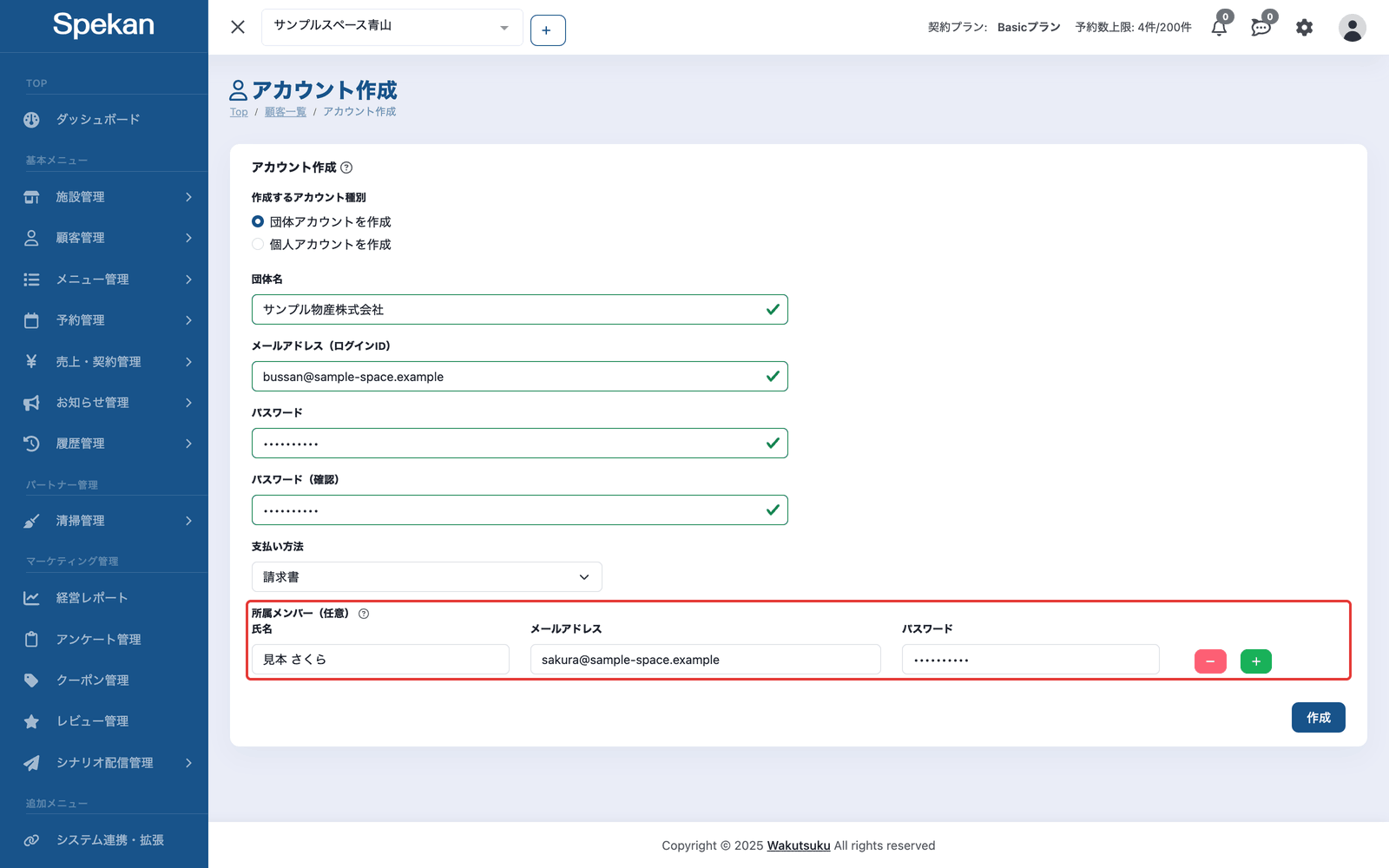Click member name field 見本 さくら
1389x868 pixels.
(x=380, y=660)
